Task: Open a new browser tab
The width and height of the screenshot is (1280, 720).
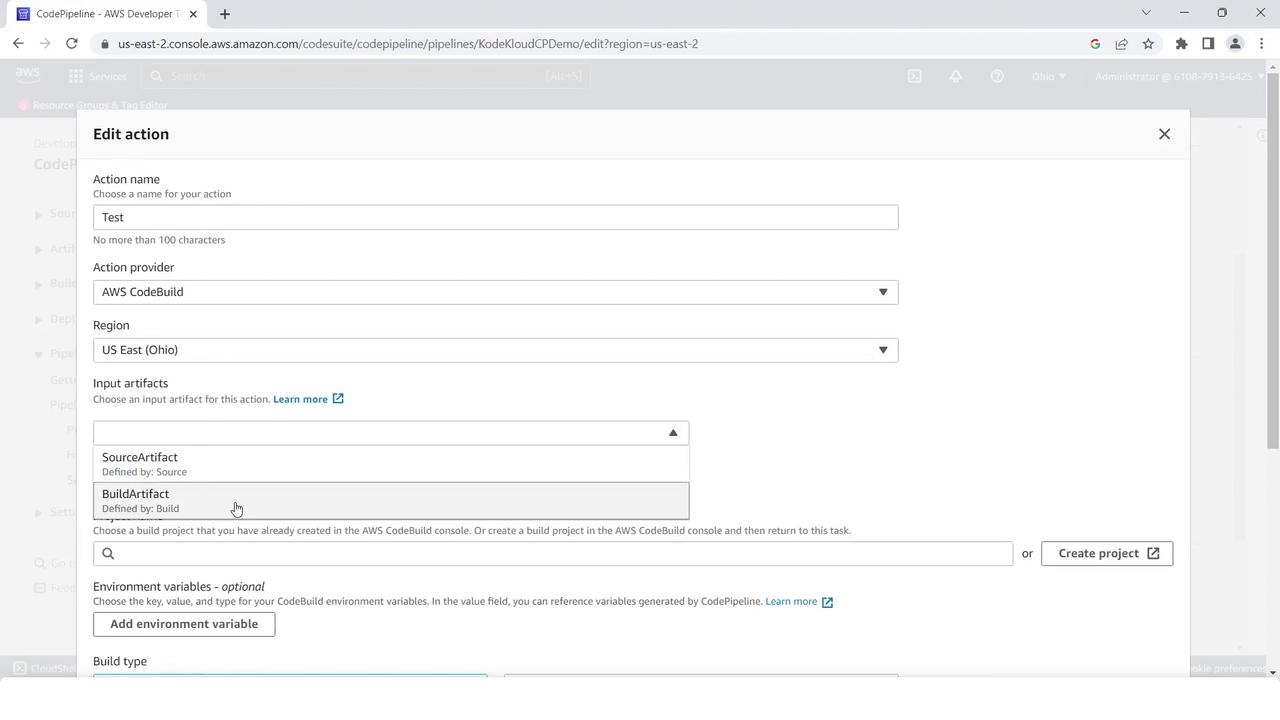Action: [225, 14]
